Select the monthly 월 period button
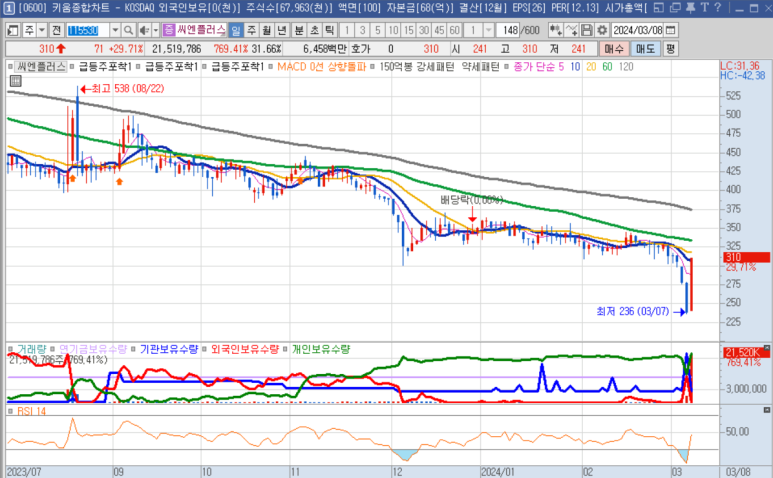Screen dimensions: 773x478 pyautogui.click(x=267, y=30)
